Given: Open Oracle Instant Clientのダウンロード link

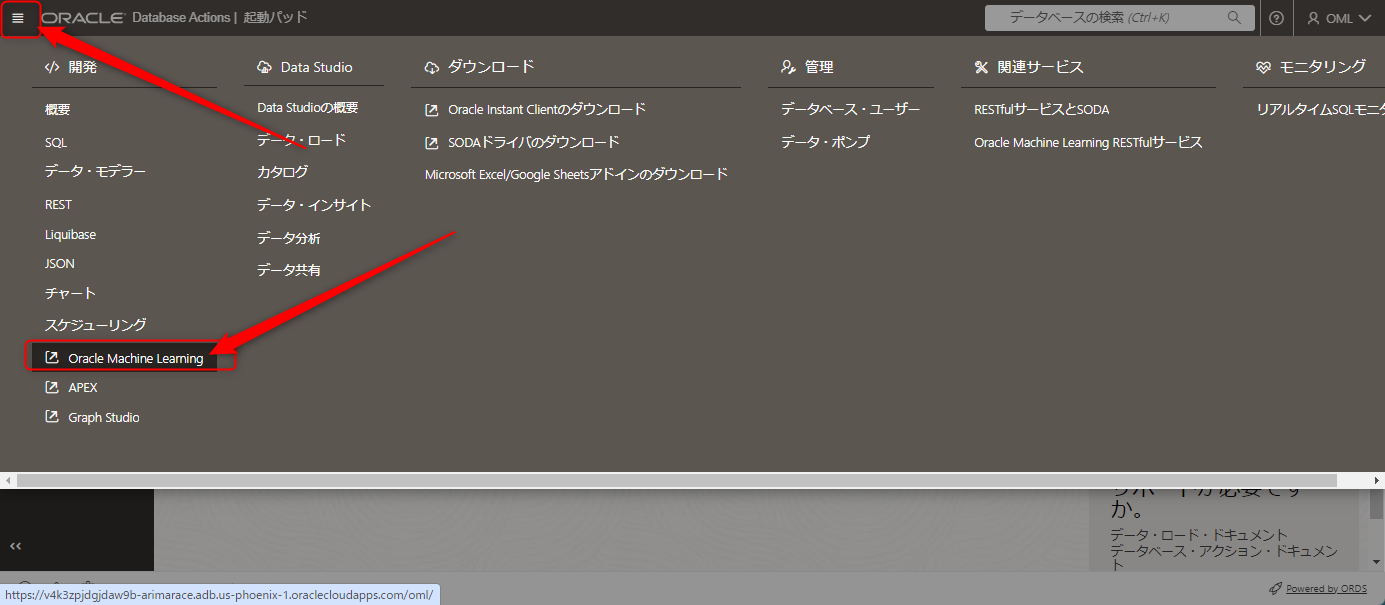Looking at the screenshot, I should [x=547, y=109].
